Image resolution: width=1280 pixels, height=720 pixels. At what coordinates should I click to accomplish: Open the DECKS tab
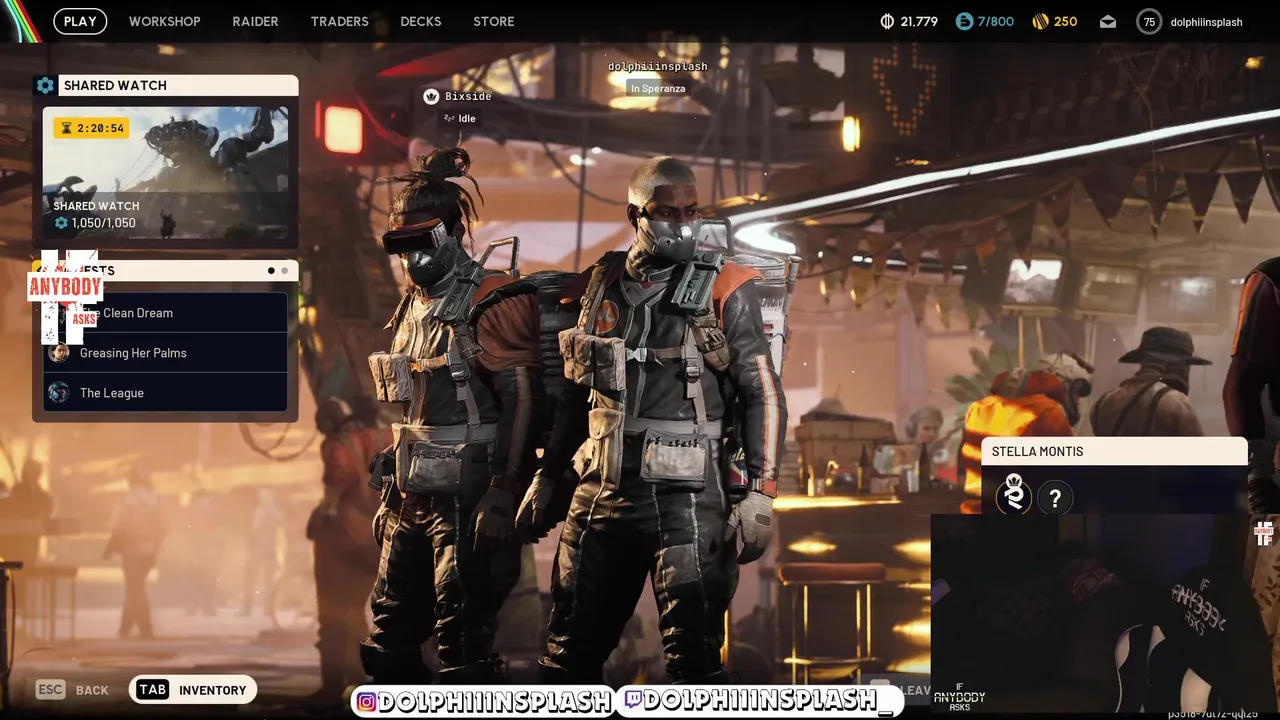[x=420, y=21]
